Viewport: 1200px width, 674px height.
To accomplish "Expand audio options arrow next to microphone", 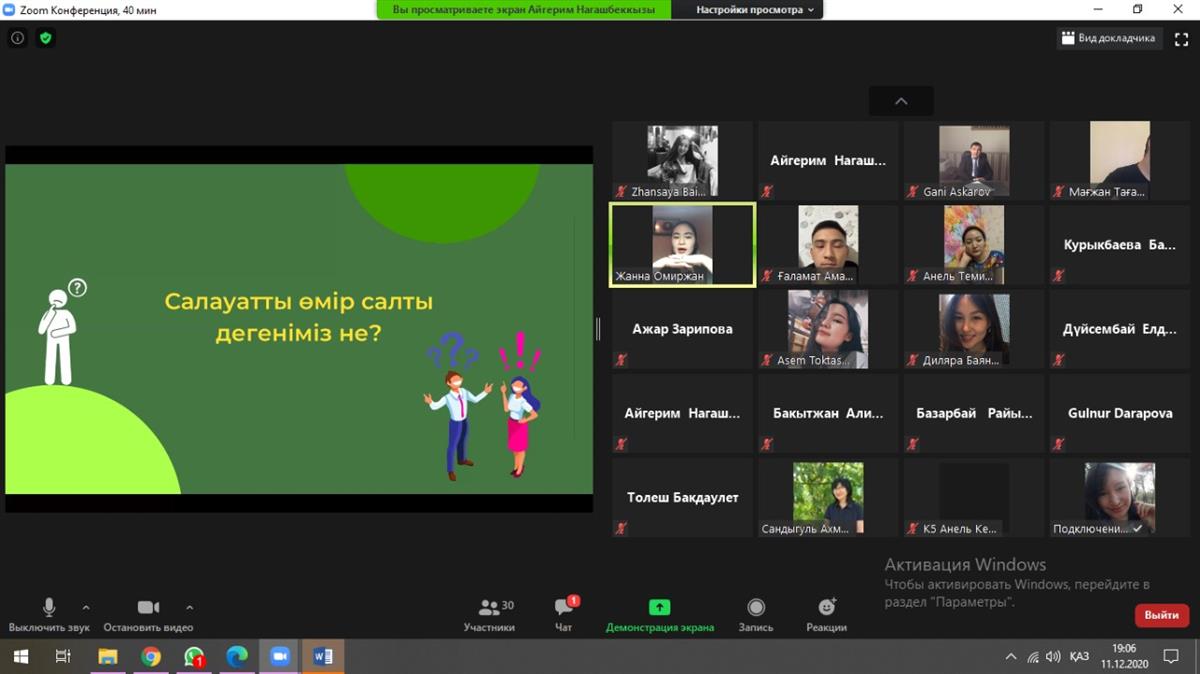I will (86, 607).
